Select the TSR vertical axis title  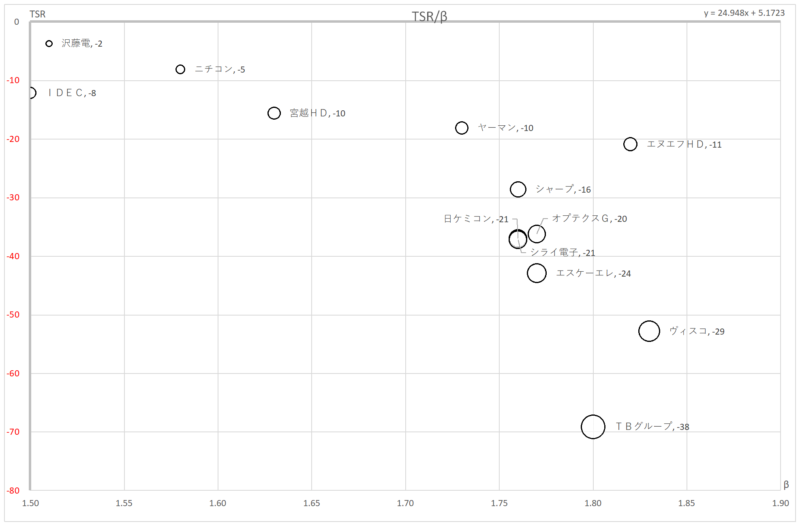pyautogui.click(x=37, y=14)
